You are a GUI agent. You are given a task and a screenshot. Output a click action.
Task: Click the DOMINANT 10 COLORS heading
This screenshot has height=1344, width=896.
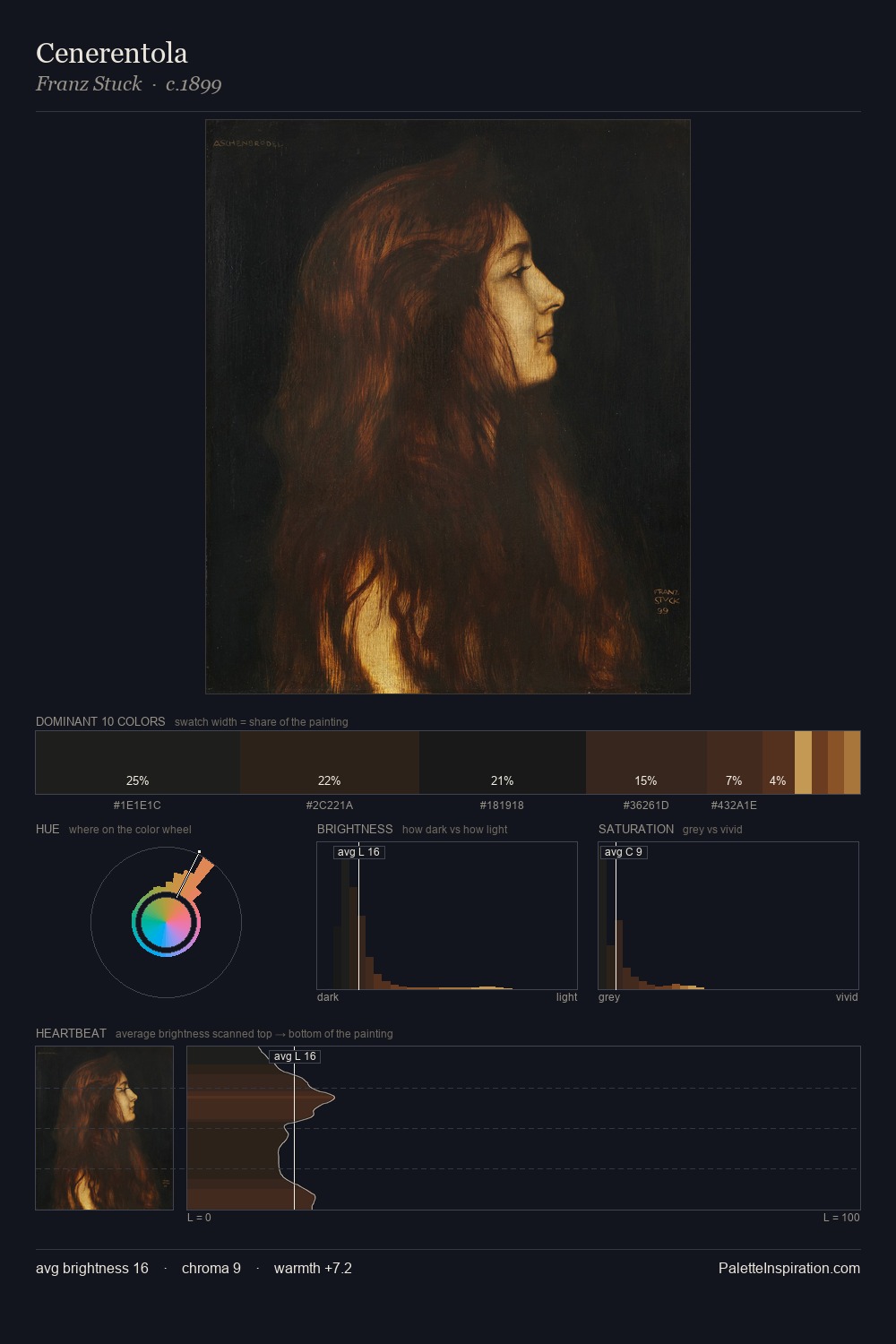pyautogui.click(x=100, y=722)
